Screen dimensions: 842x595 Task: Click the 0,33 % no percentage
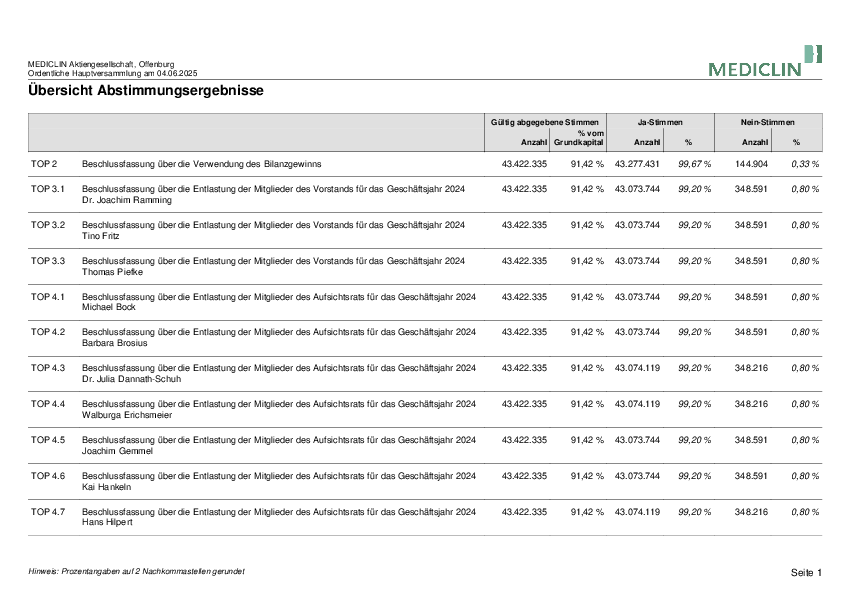click(805, 164)
